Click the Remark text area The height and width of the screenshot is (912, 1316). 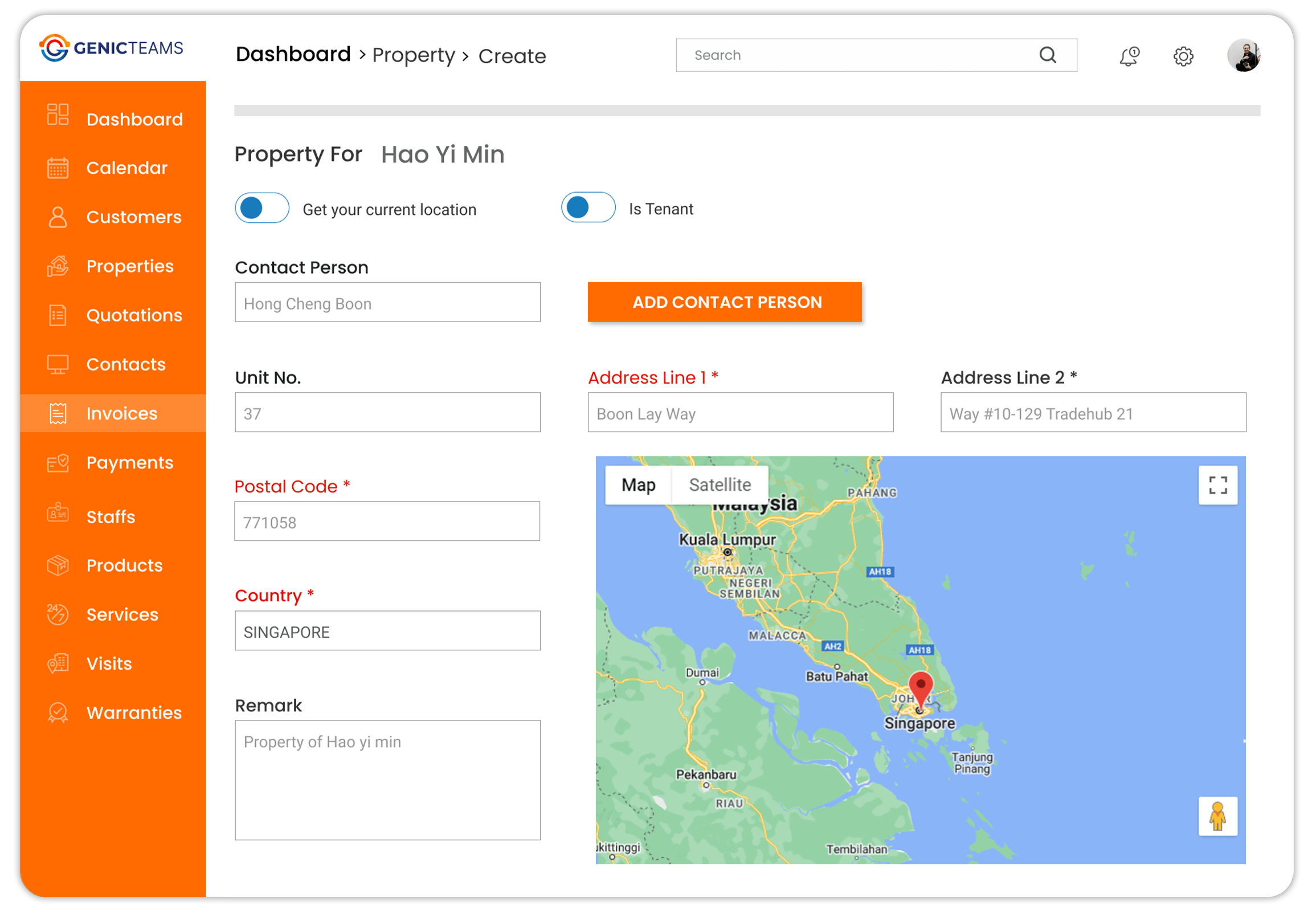coord(388,780)
